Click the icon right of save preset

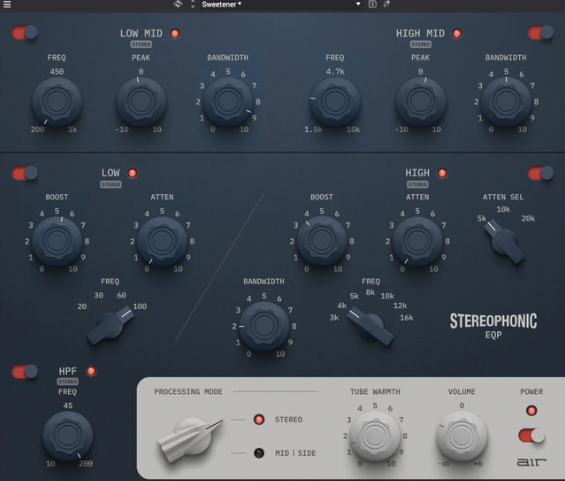(x=387, y=4)
